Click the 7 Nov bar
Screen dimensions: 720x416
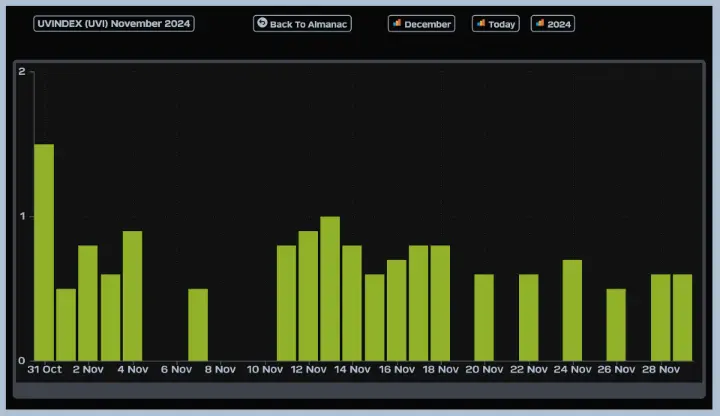[198, 325]
